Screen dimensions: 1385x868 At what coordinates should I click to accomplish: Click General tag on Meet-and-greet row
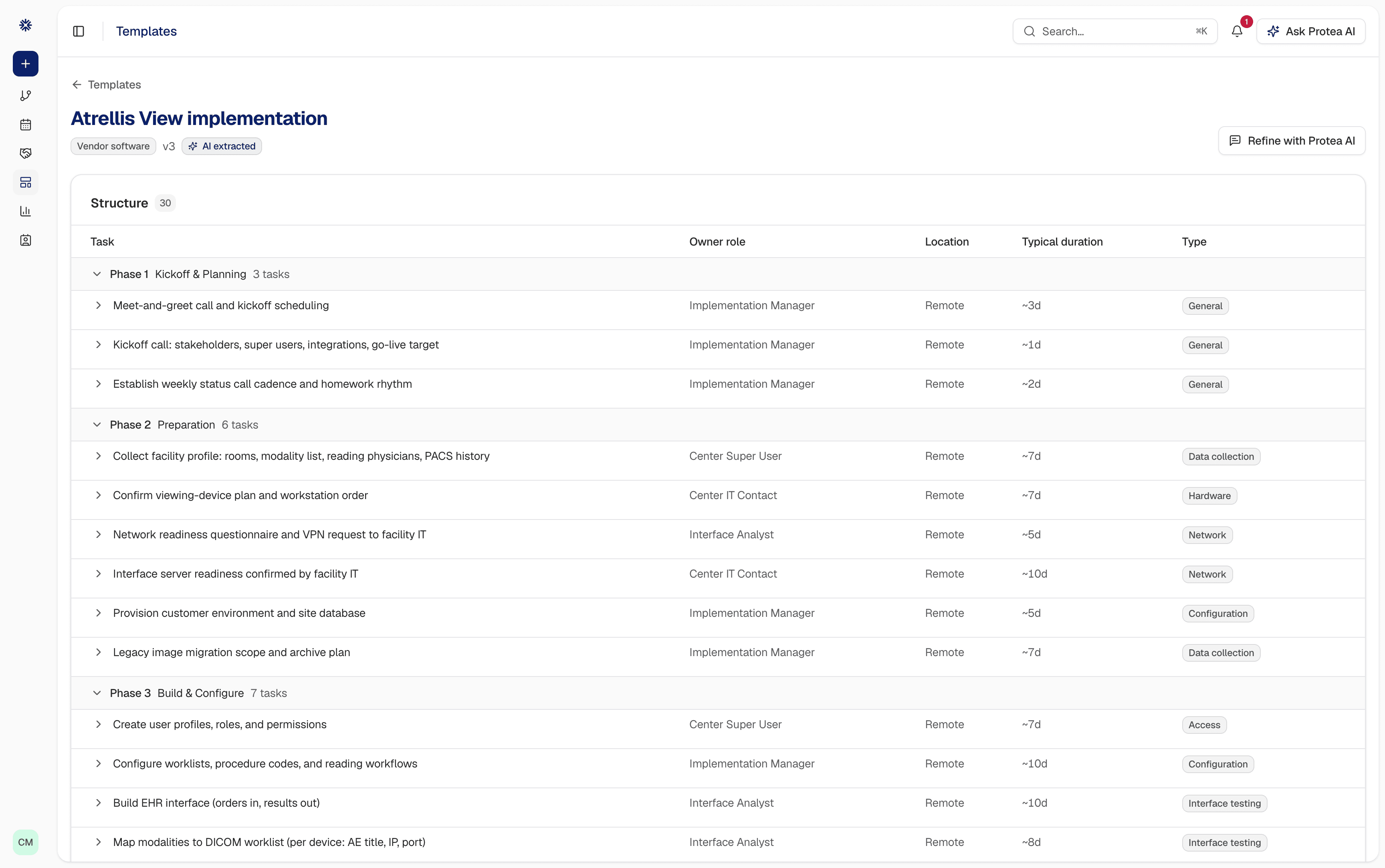[1205, 306]
